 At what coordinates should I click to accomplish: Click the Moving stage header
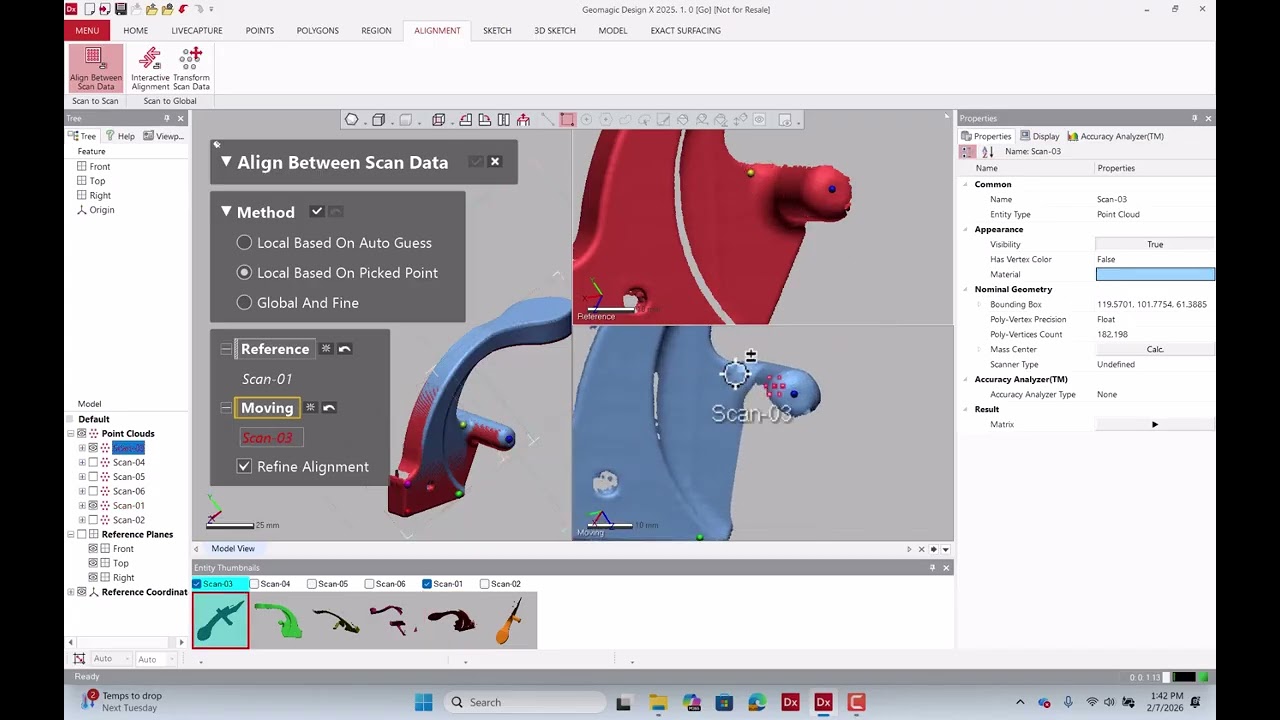pos(267,408)
